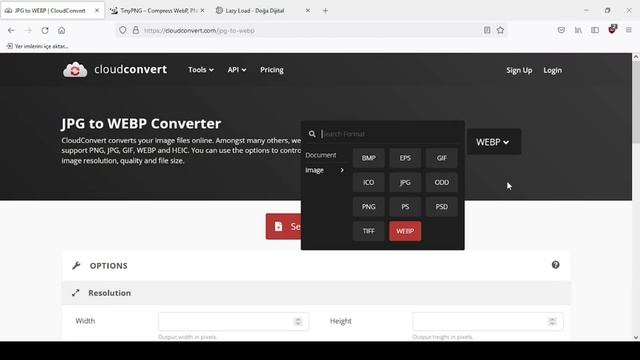This screenshot has height=360, width=640.
Task: Click the red Select File button
Action: 283,227
